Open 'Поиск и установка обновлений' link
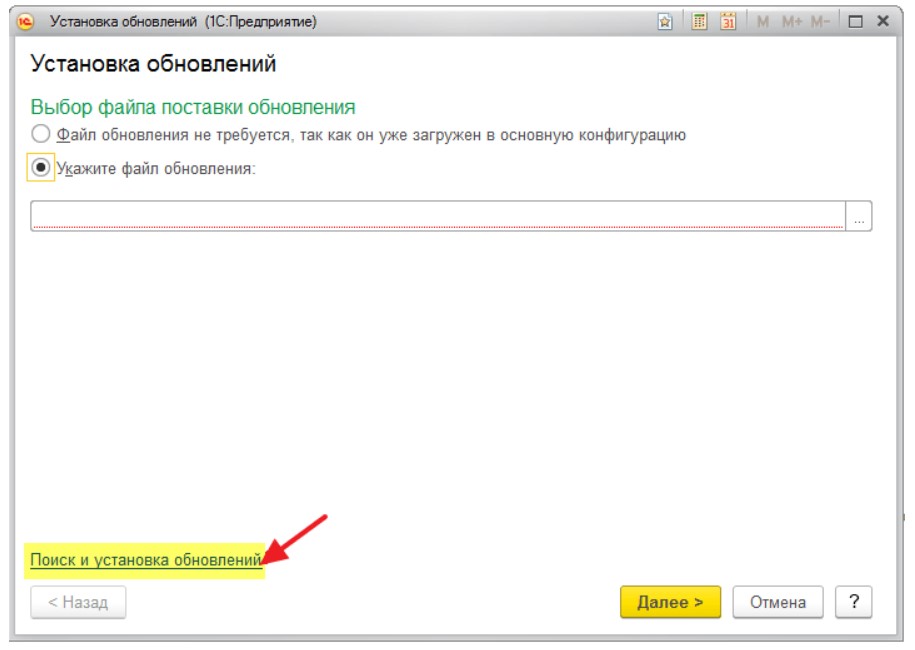The height and width of the screenshot is (650, 915). (x=146, y=561)
